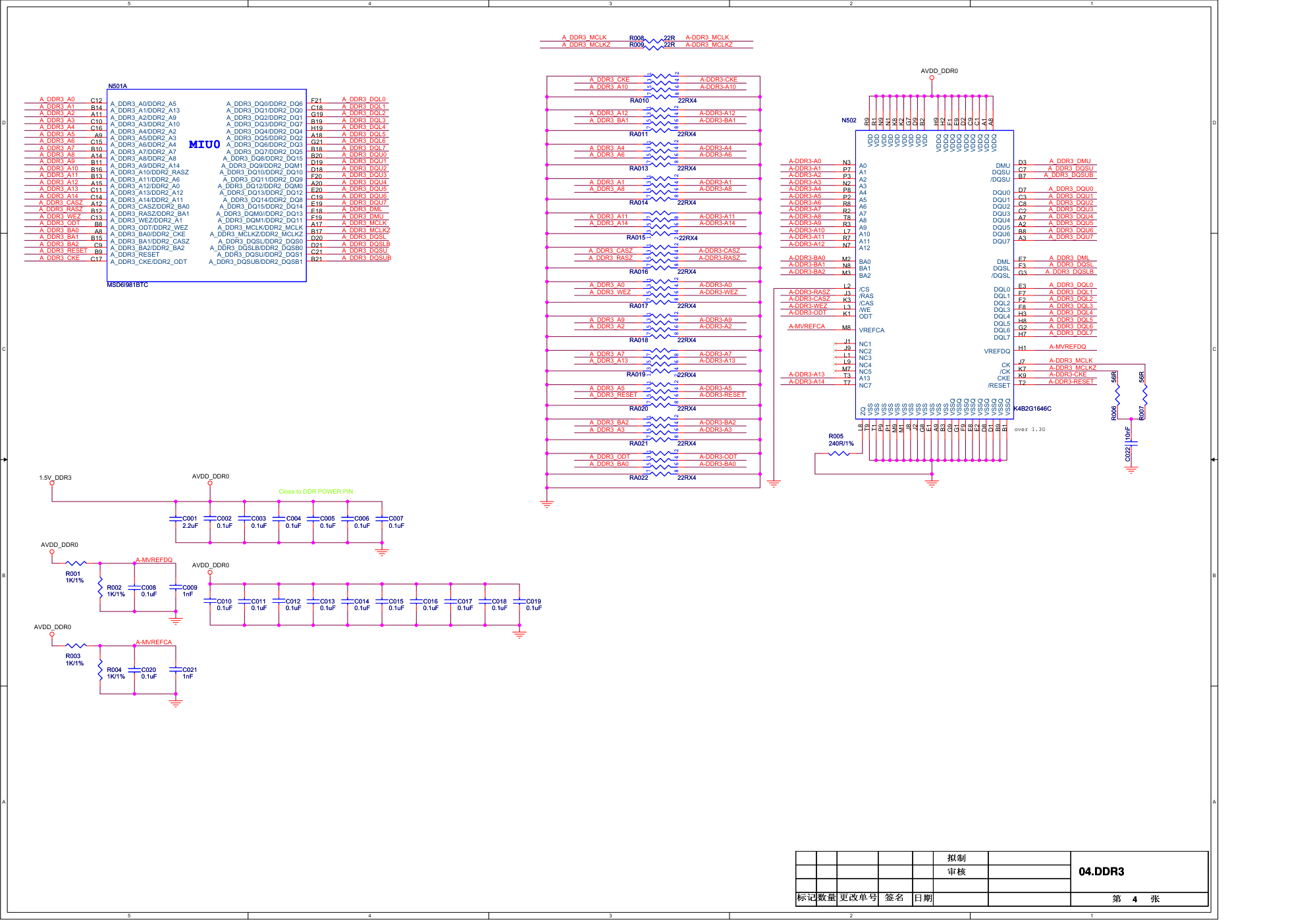Click the A-MVREFDQ net label near R001

point(154,560)
